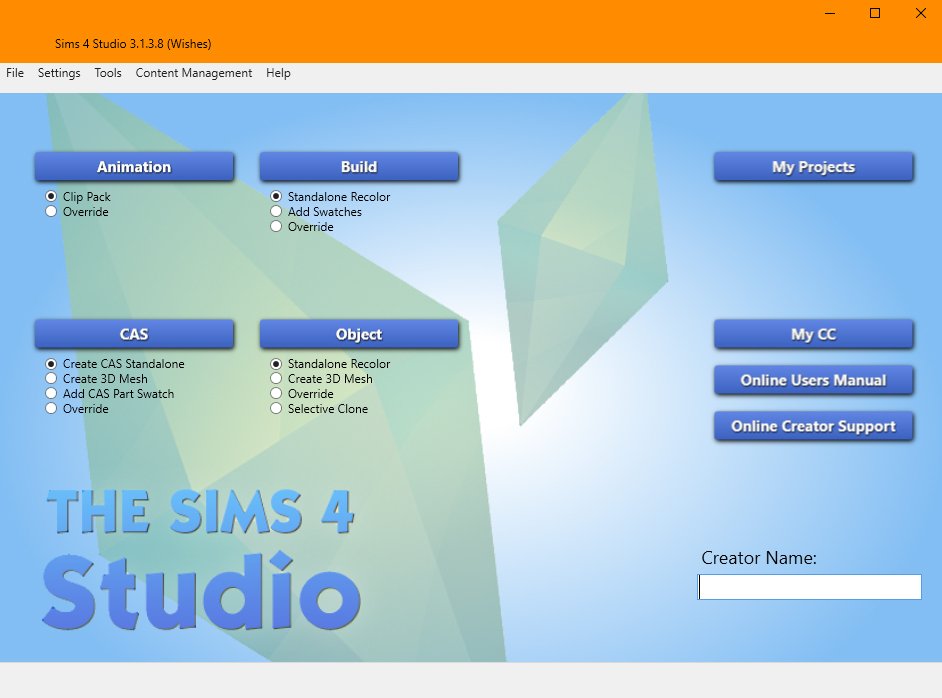This screenshot has height=698, width=942.
Task: Click the Creator Name text field
Action: click(x=809, y=587)
